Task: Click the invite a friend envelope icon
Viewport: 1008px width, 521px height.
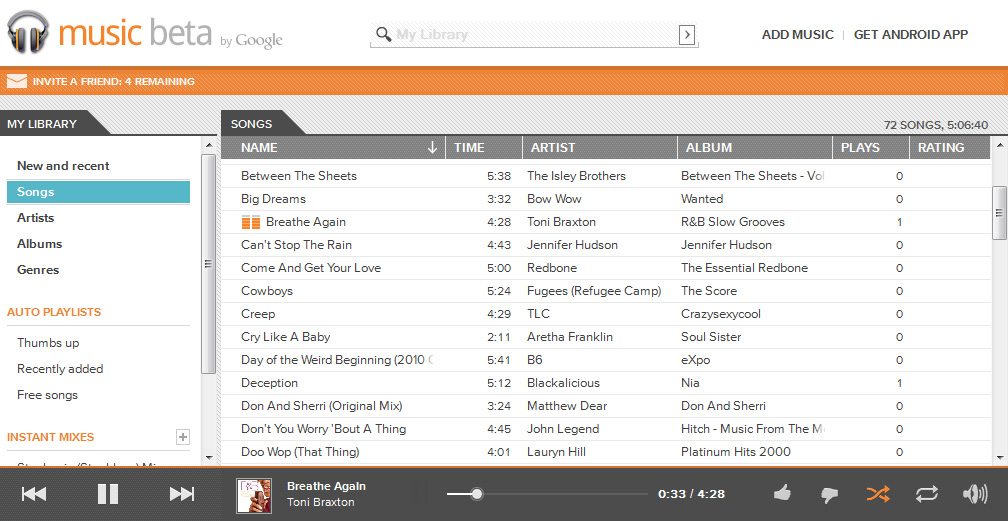Action: [x=16, y=81]
